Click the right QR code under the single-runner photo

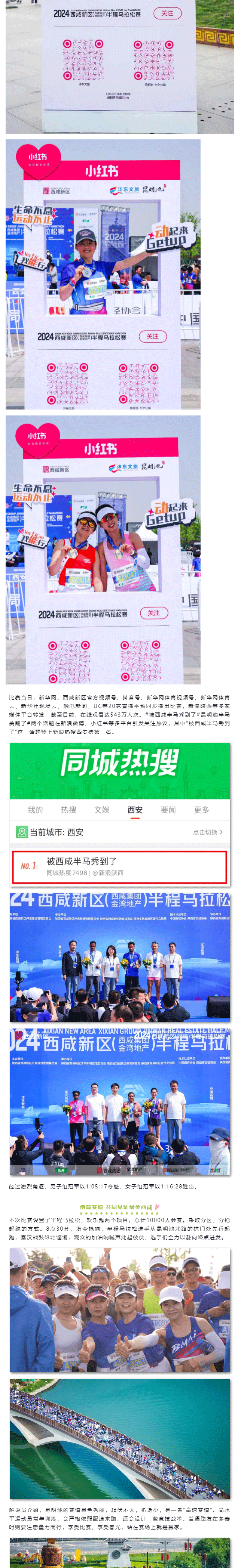point(139,383)
